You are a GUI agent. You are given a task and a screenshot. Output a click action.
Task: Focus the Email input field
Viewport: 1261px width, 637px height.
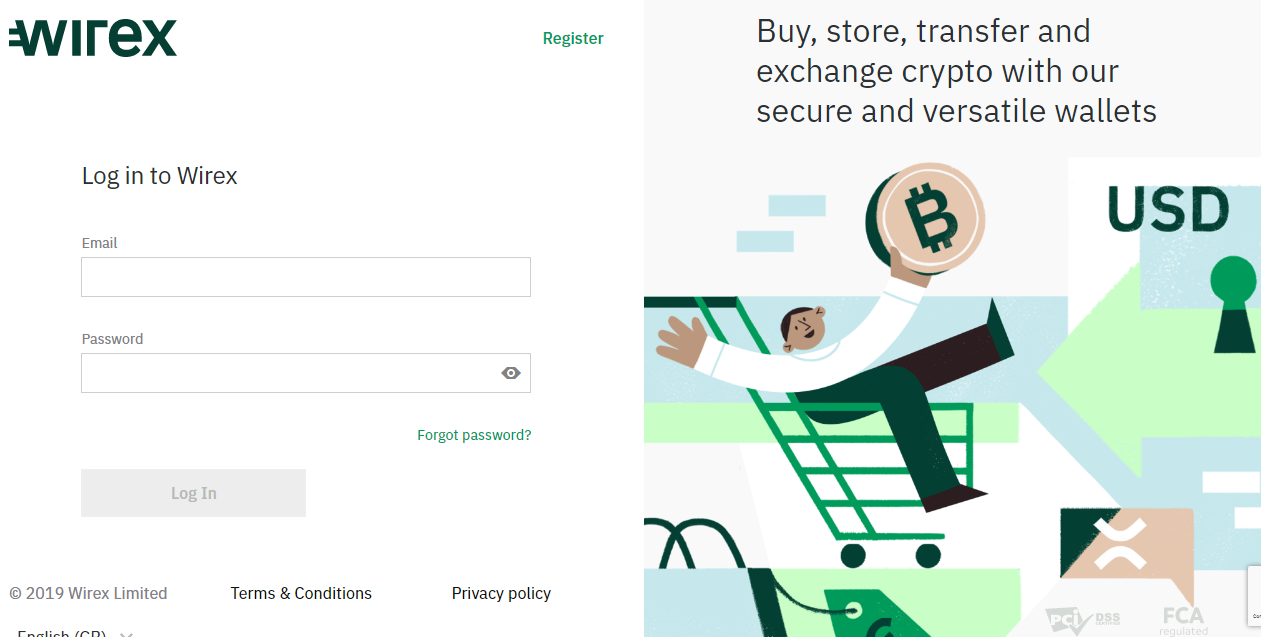pos(306,277)
